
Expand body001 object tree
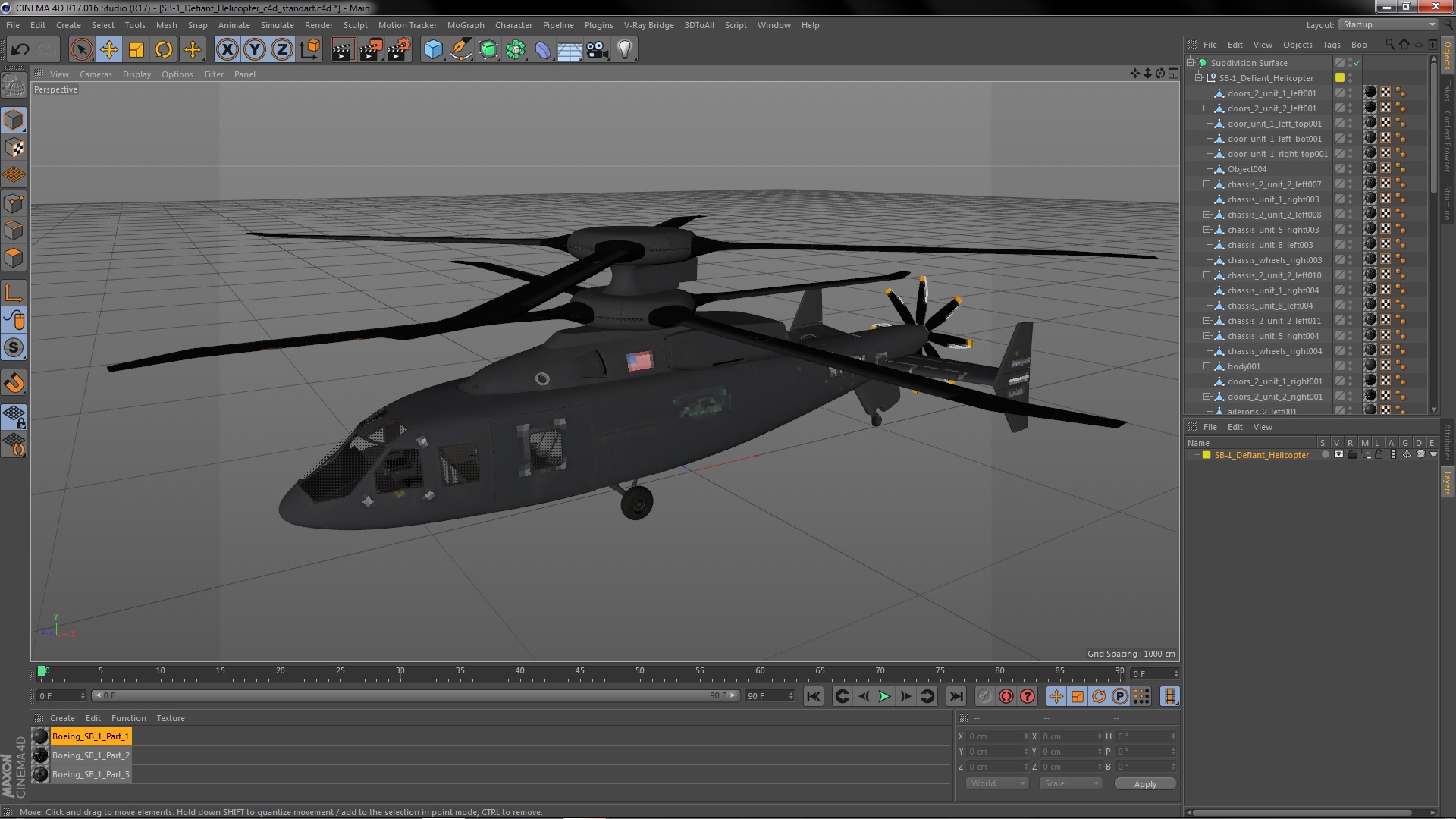click(x=1207, y=366)
